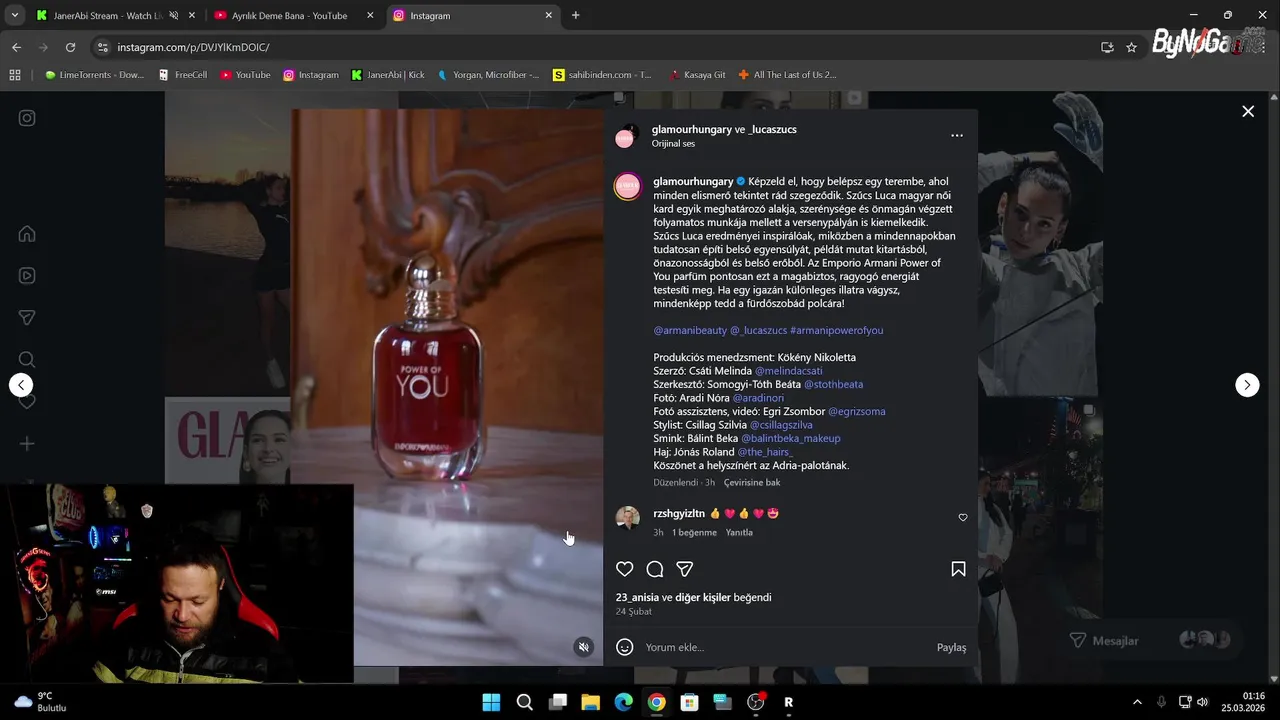Like the post with the heart icon
Screen dimensions: 1280x720
click(x=625, y=569)
